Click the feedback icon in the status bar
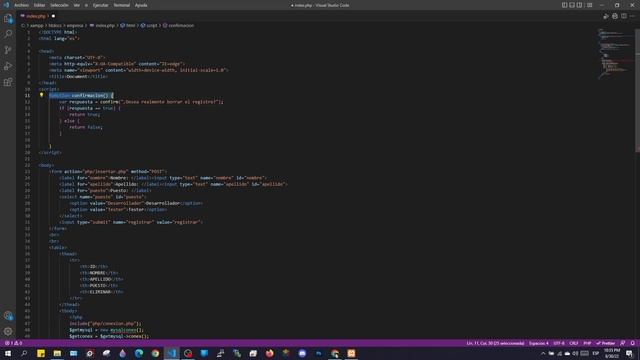This screenshot has width=640, height=360. tap(623, 343)
